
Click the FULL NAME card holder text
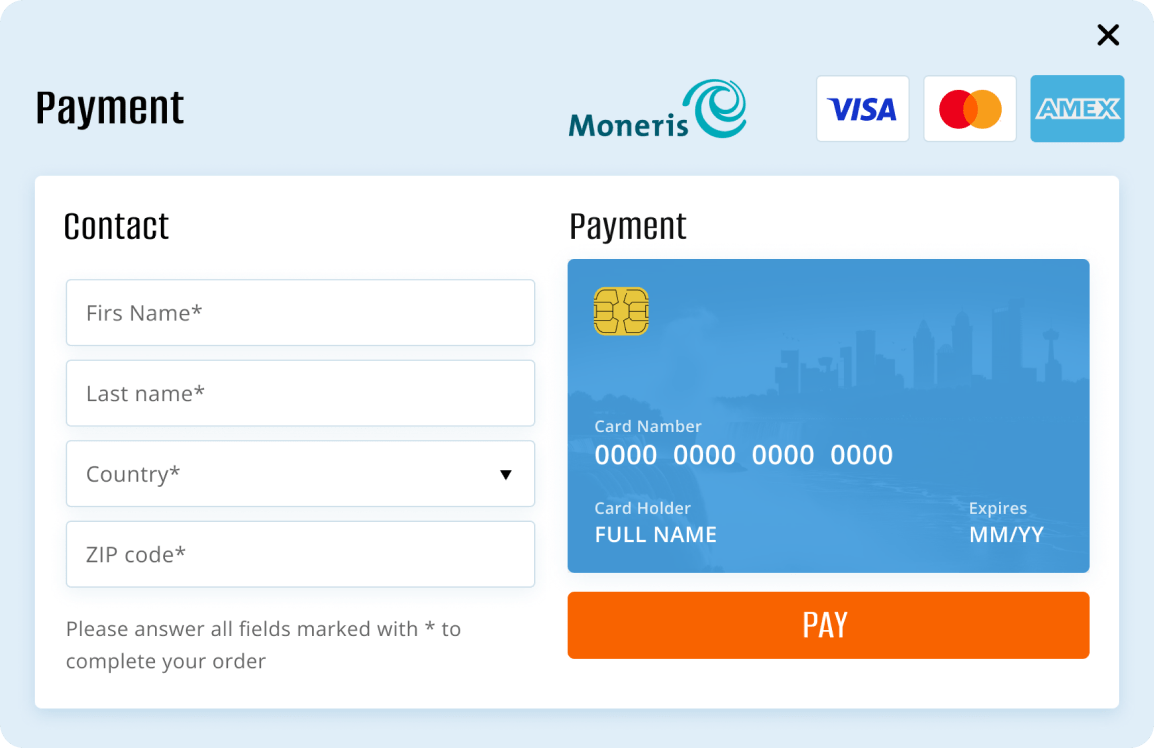(x=655, y=535)
